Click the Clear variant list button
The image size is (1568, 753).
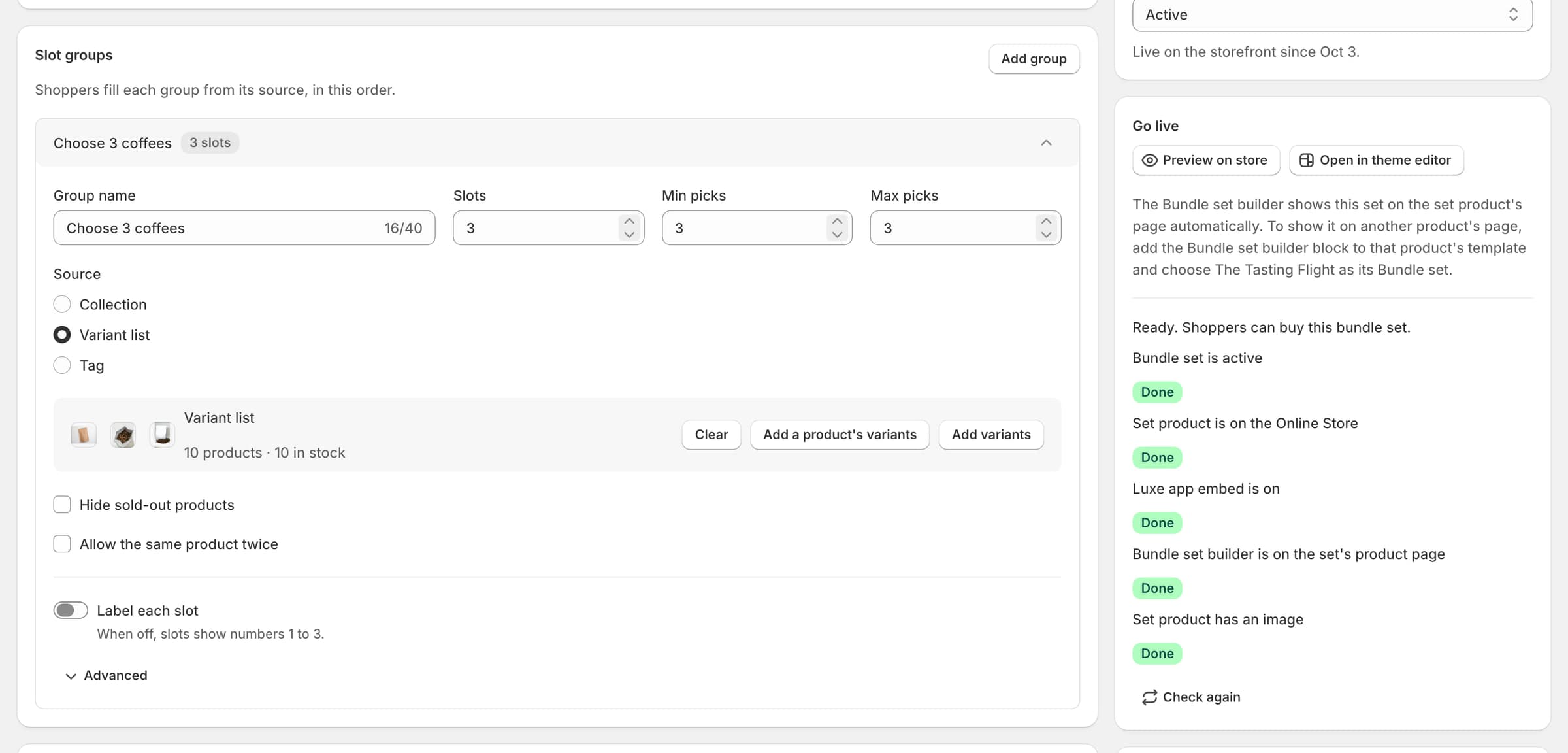point(711,435)
